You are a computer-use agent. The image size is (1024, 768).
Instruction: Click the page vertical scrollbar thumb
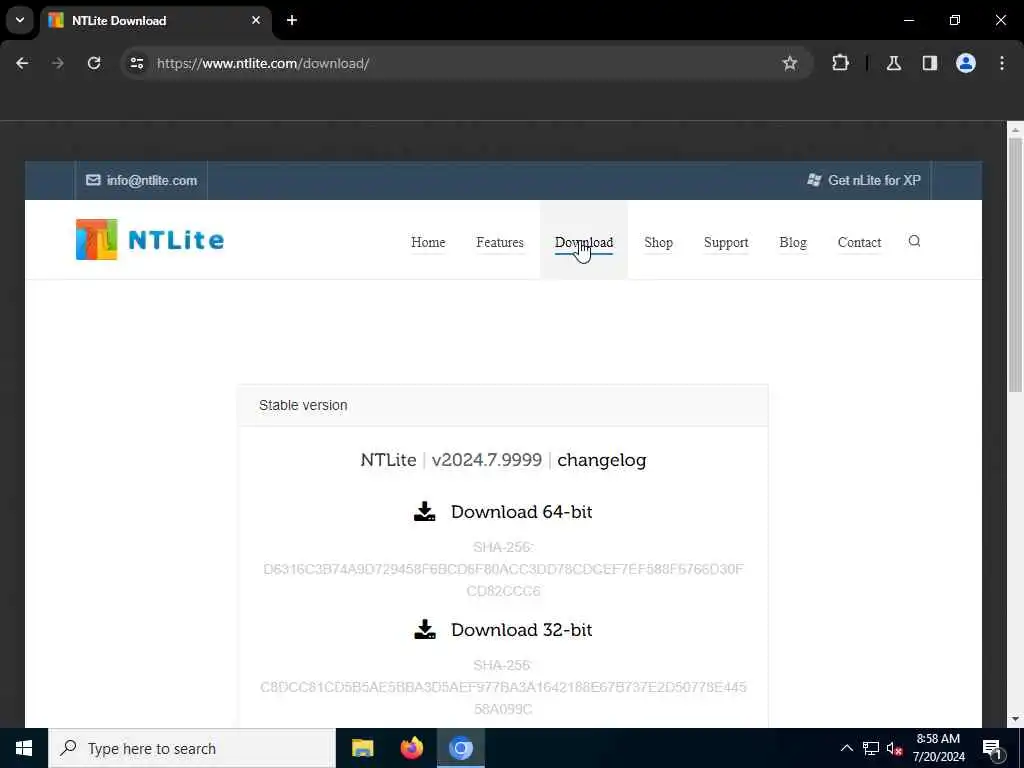coord(1014,264)
